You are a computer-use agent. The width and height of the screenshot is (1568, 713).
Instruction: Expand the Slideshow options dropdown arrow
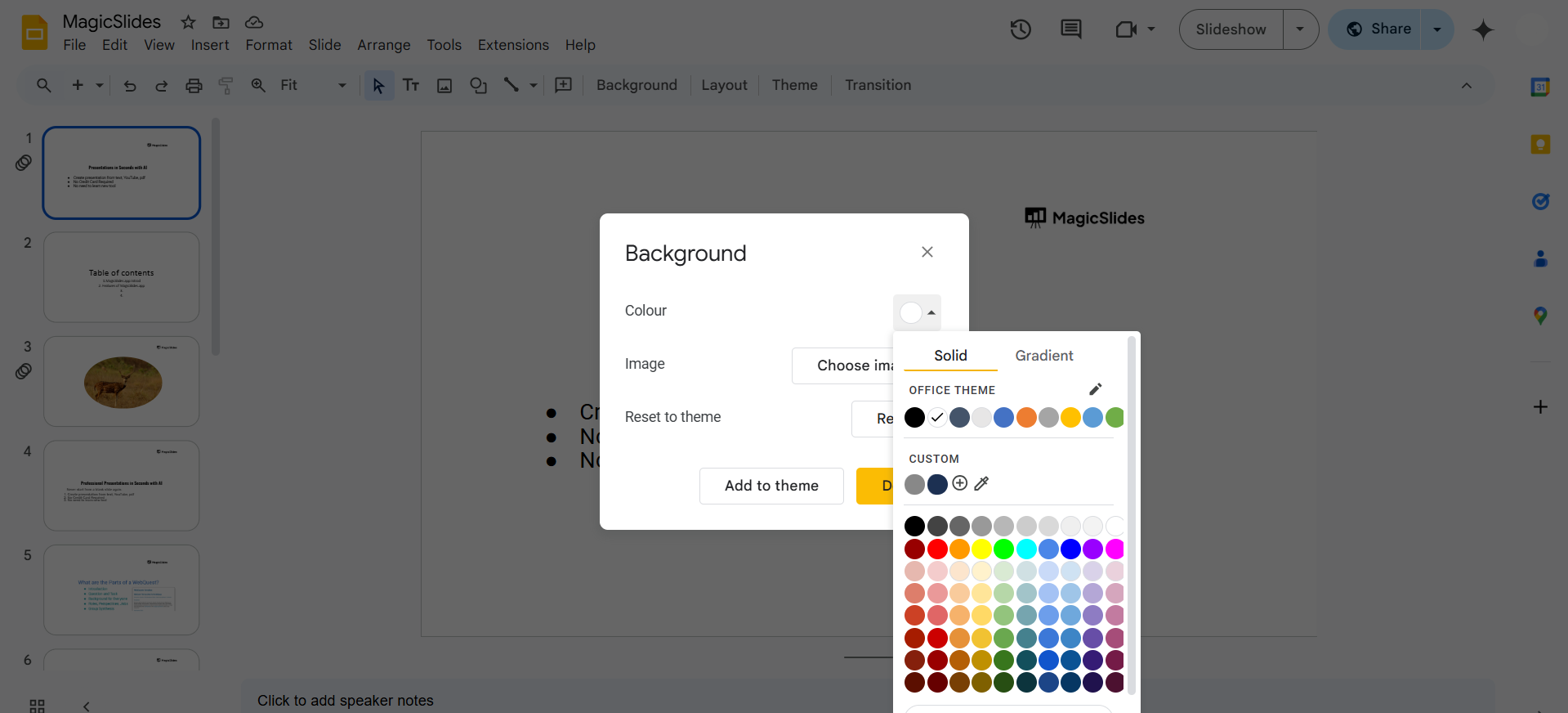[x=1300, y=29]
